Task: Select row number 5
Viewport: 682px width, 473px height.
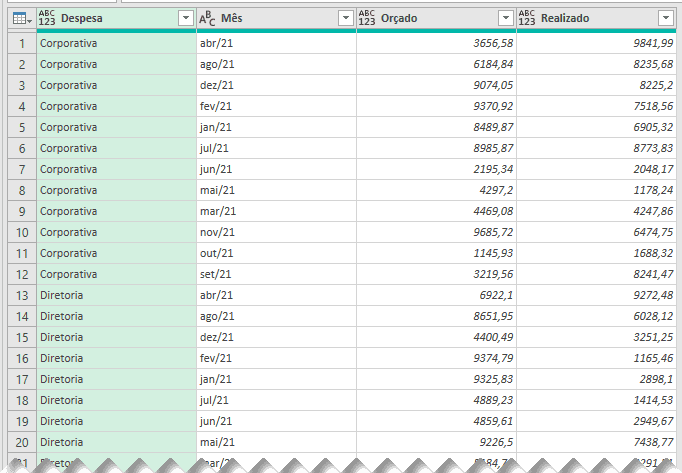Action: coord(20,127)
